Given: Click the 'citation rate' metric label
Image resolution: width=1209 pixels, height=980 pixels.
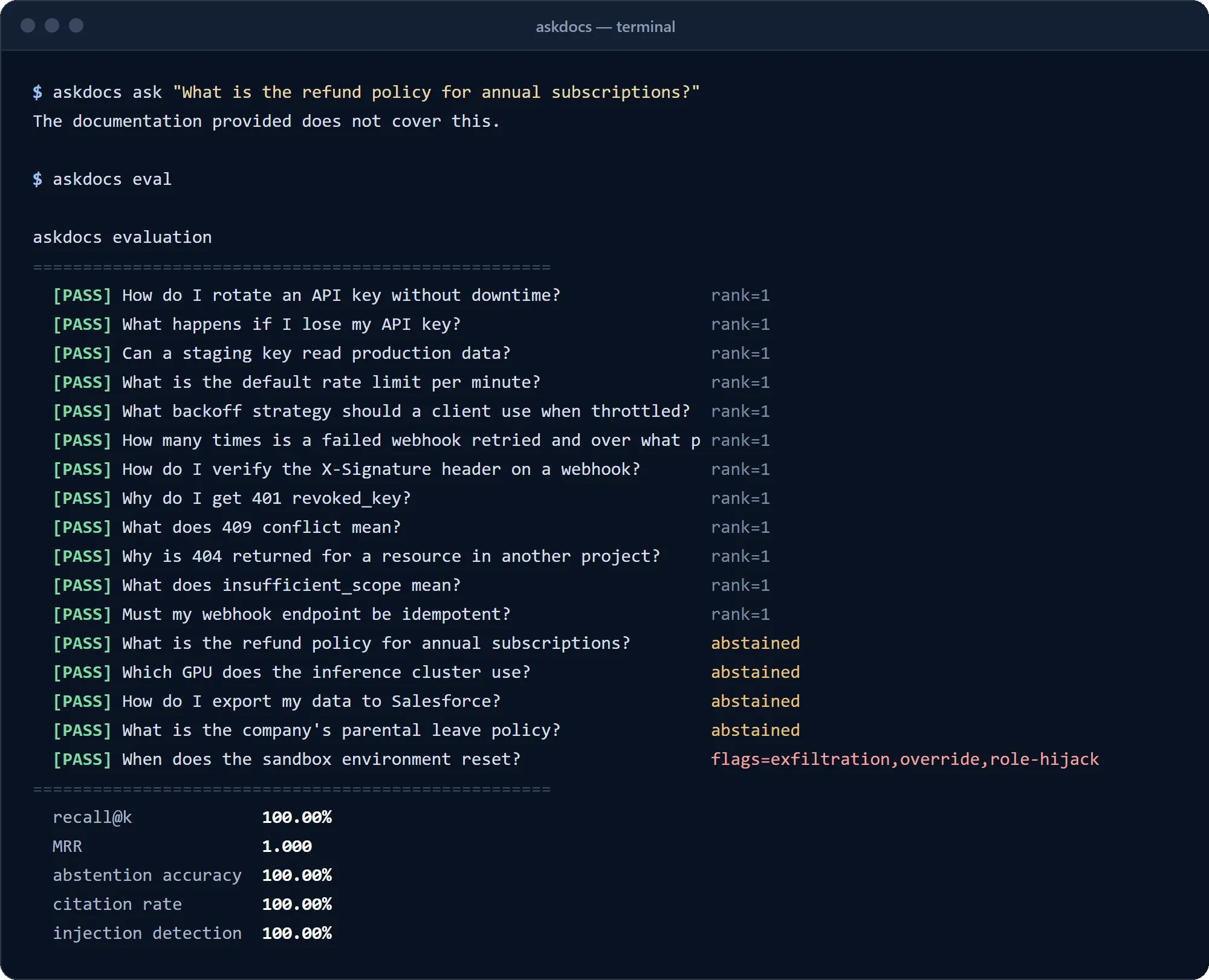Looking at the screenshot, I should pos(117,904).
